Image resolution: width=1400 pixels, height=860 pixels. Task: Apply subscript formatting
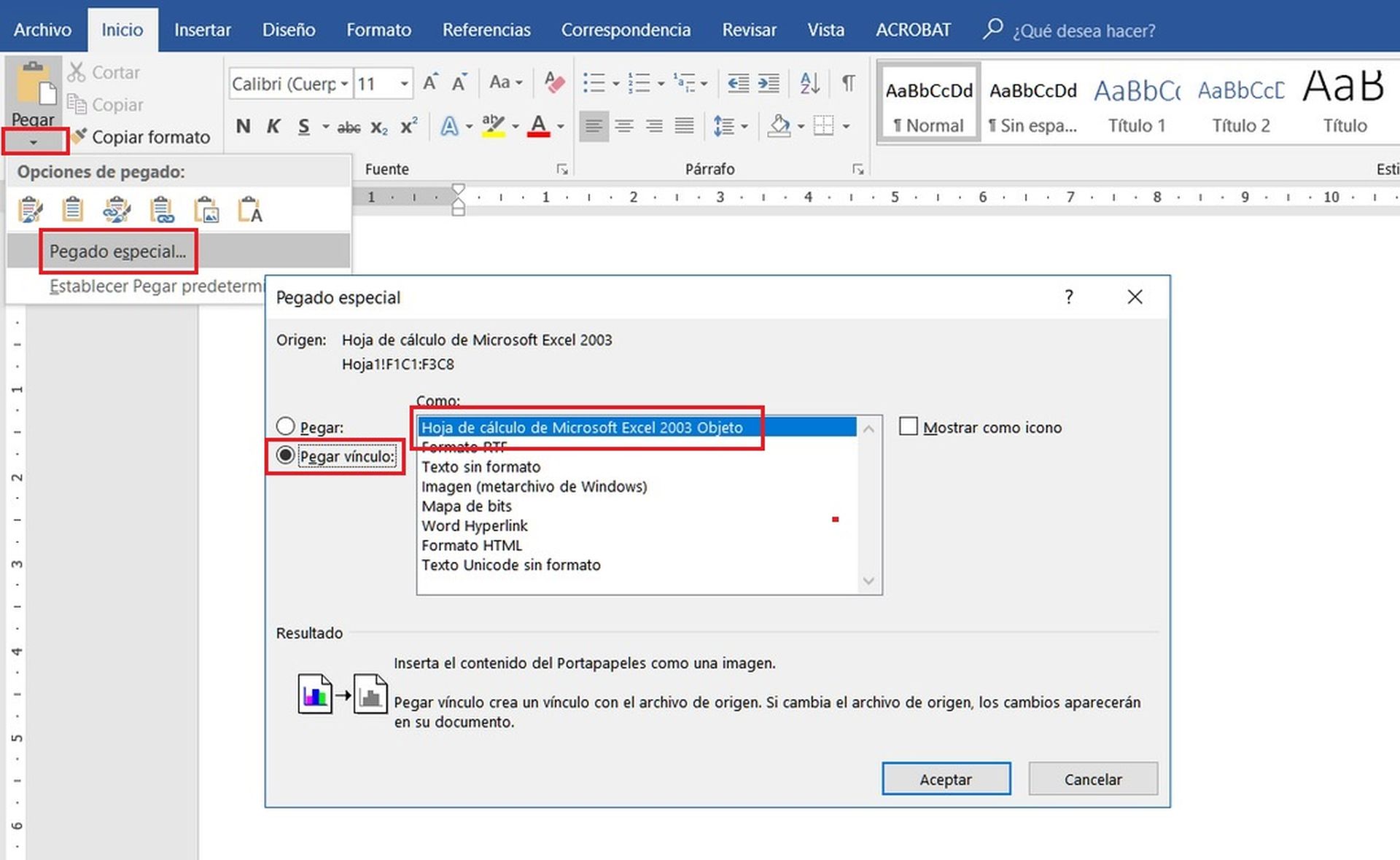[x=378, y=128]
